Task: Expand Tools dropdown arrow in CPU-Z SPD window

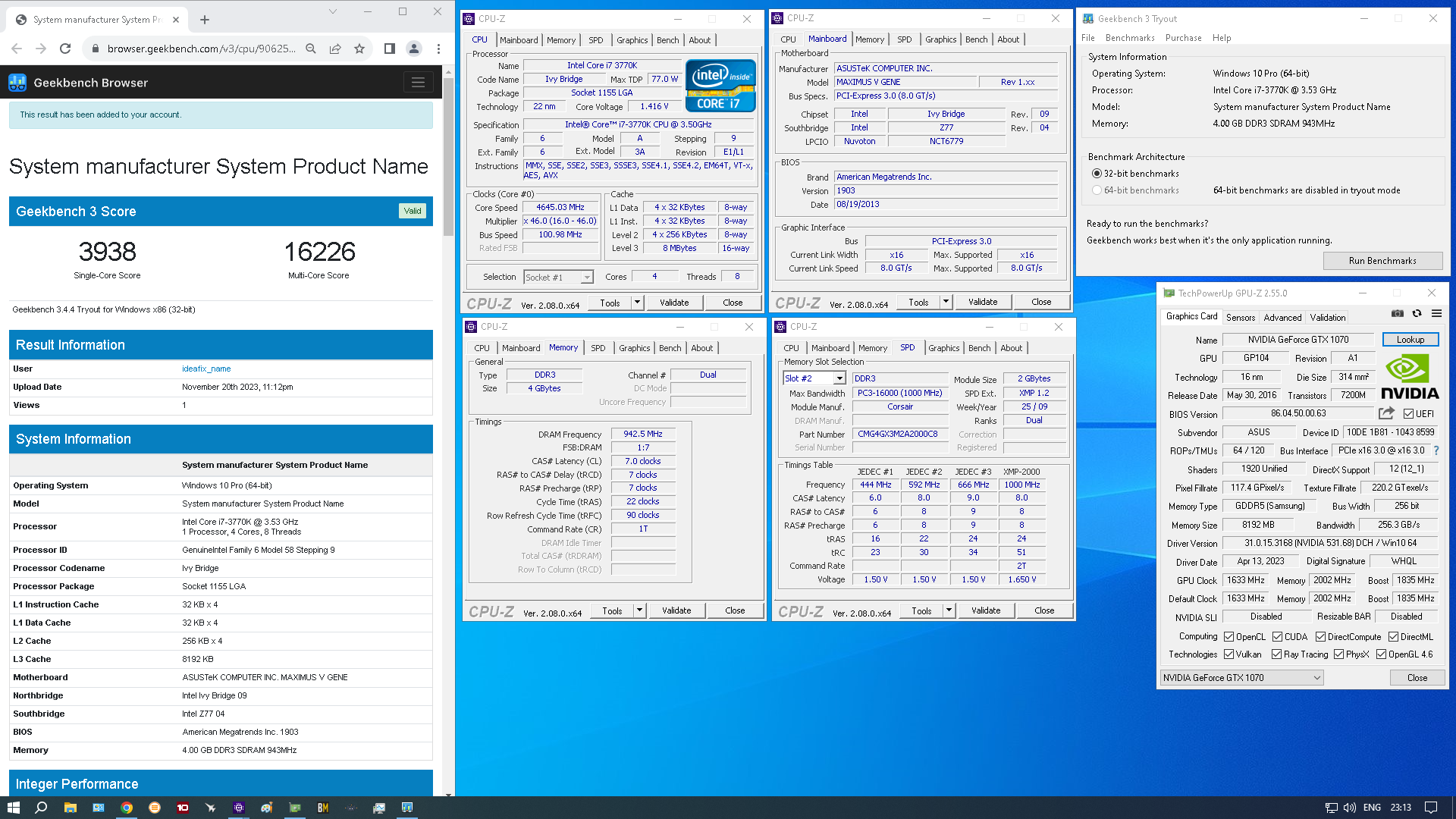Action: pyautogui.click(x=949, y=610)
